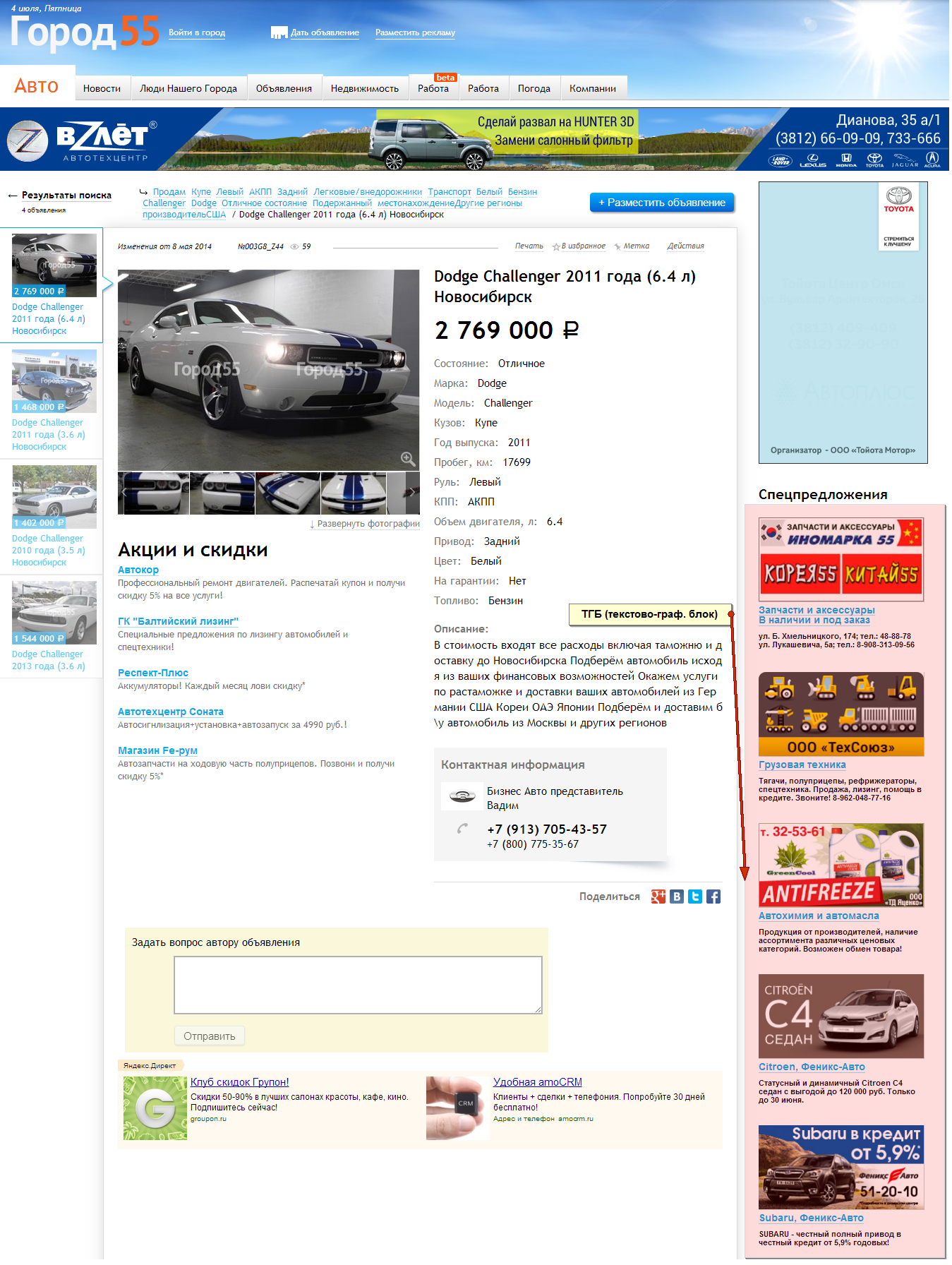Viewport: 952px width, 1265px height.
Task: Click Дать объявление link in header
Action: coord(325,32)
